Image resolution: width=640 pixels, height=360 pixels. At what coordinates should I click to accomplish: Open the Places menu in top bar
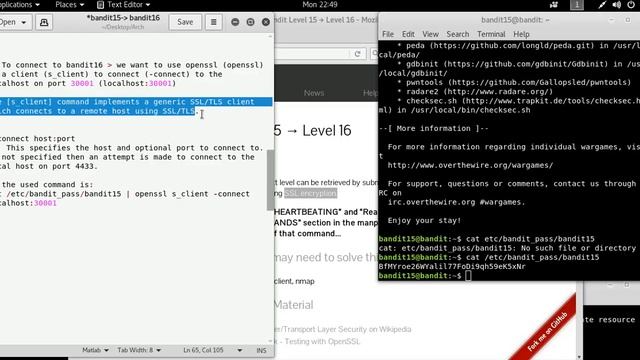[69, 5]
